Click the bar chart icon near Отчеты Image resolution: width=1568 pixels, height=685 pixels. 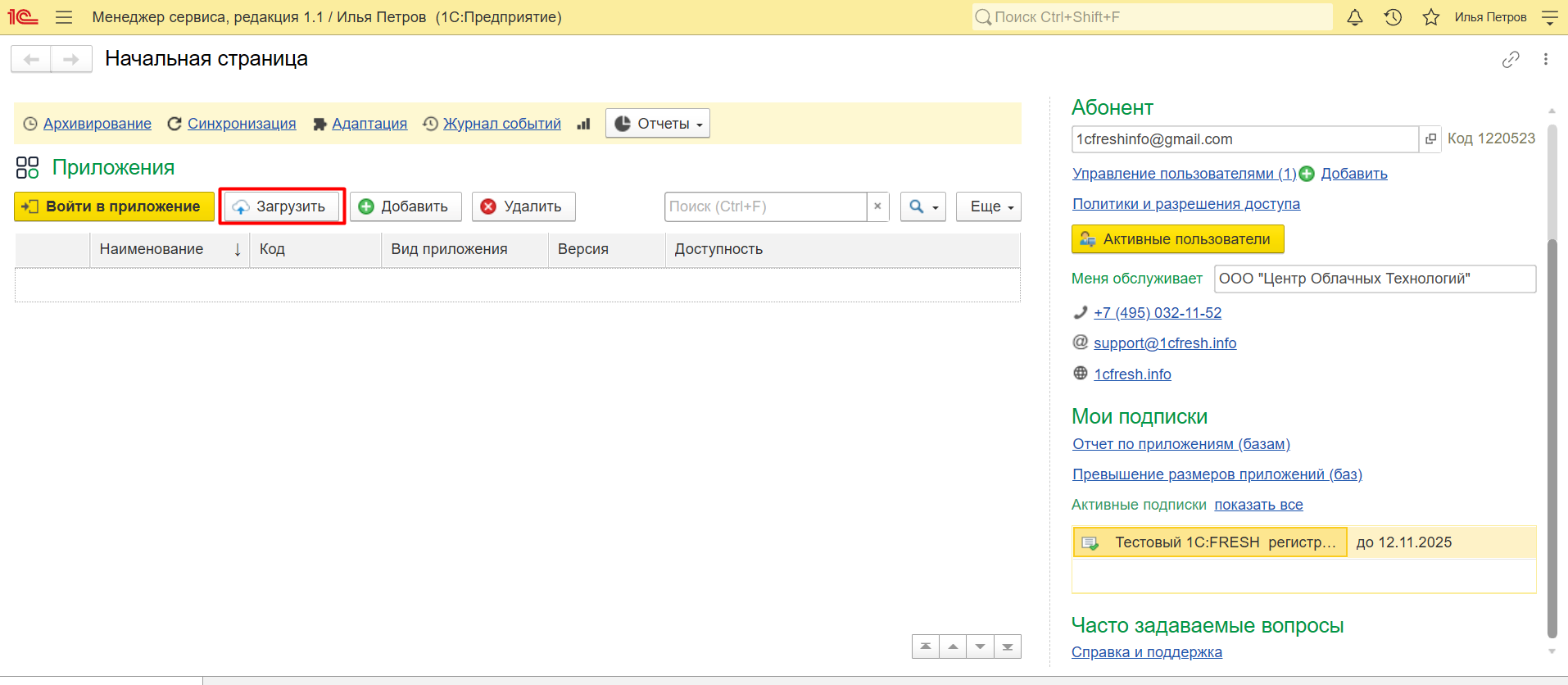tap(583, 124)
